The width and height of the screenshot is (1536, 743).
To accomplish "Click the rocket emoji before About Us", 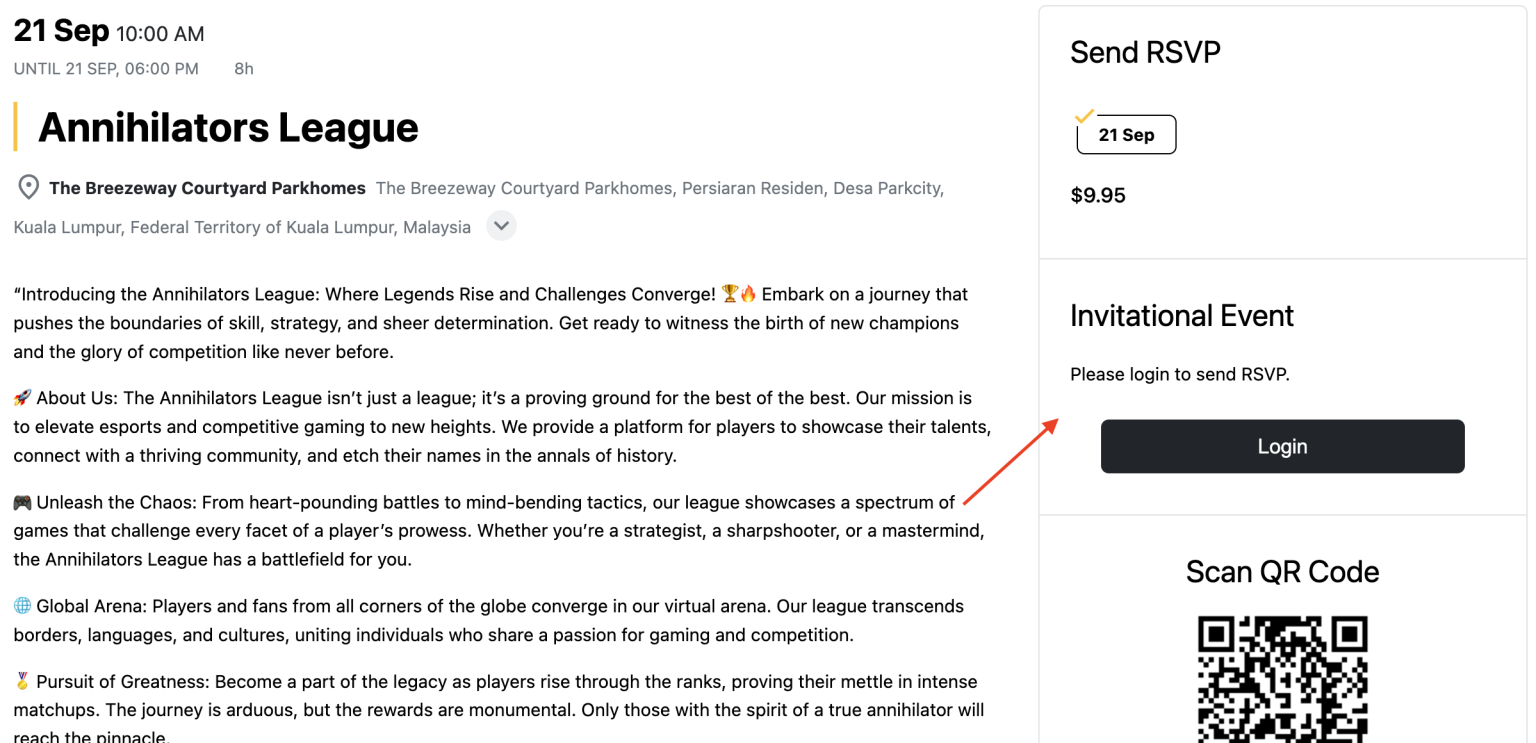I will point(22,398).
